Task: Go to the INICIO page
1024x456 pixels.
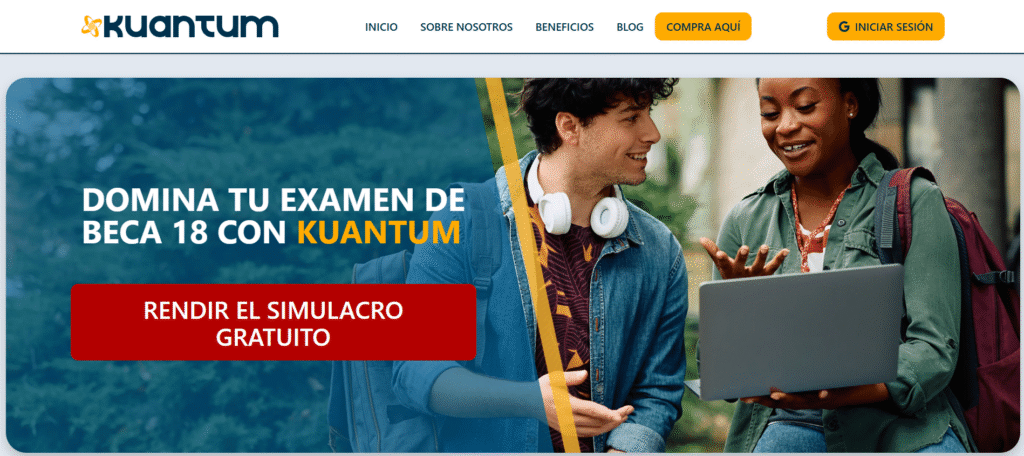Action: (x=381, y=27)
